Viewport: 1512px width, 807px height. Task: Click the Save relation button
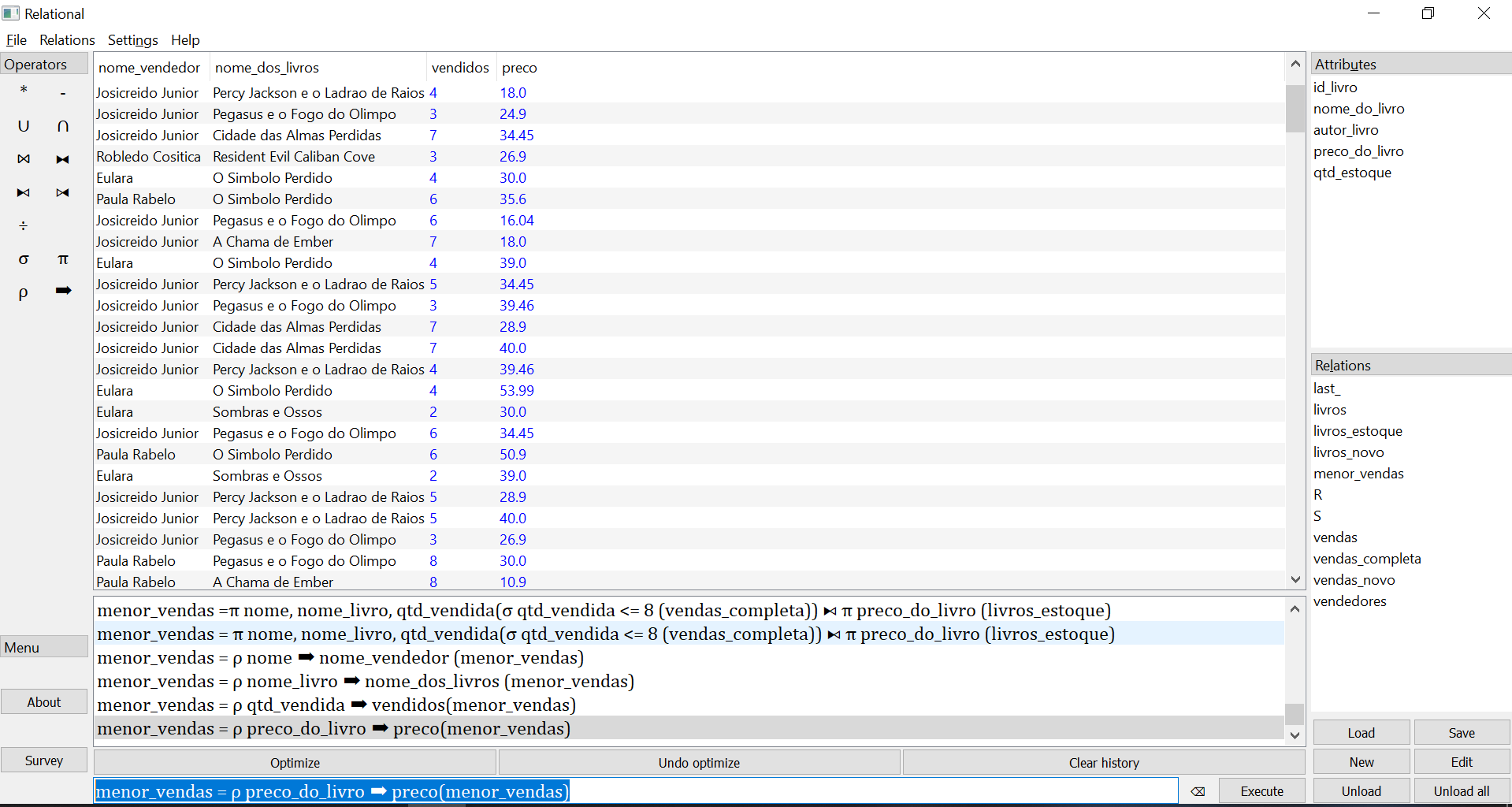pos(1462,733)
